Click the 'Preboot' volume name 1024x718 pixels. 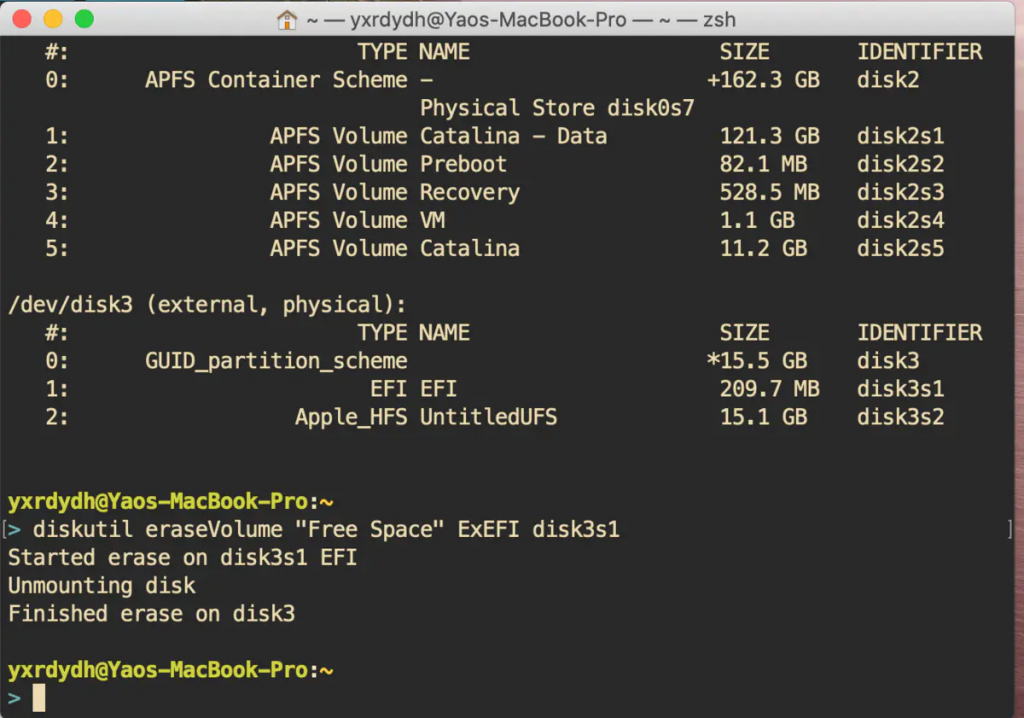point(463,164)
